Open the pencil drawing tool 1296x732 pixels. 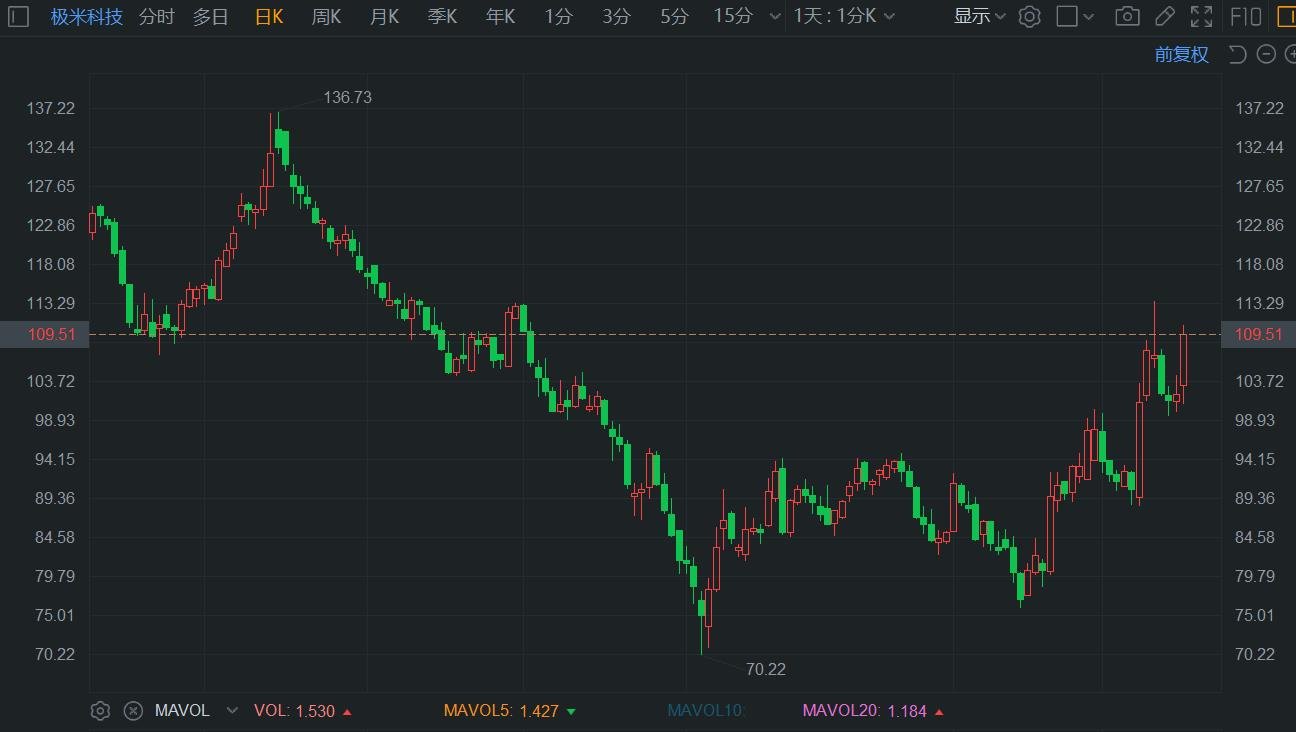1164,16
